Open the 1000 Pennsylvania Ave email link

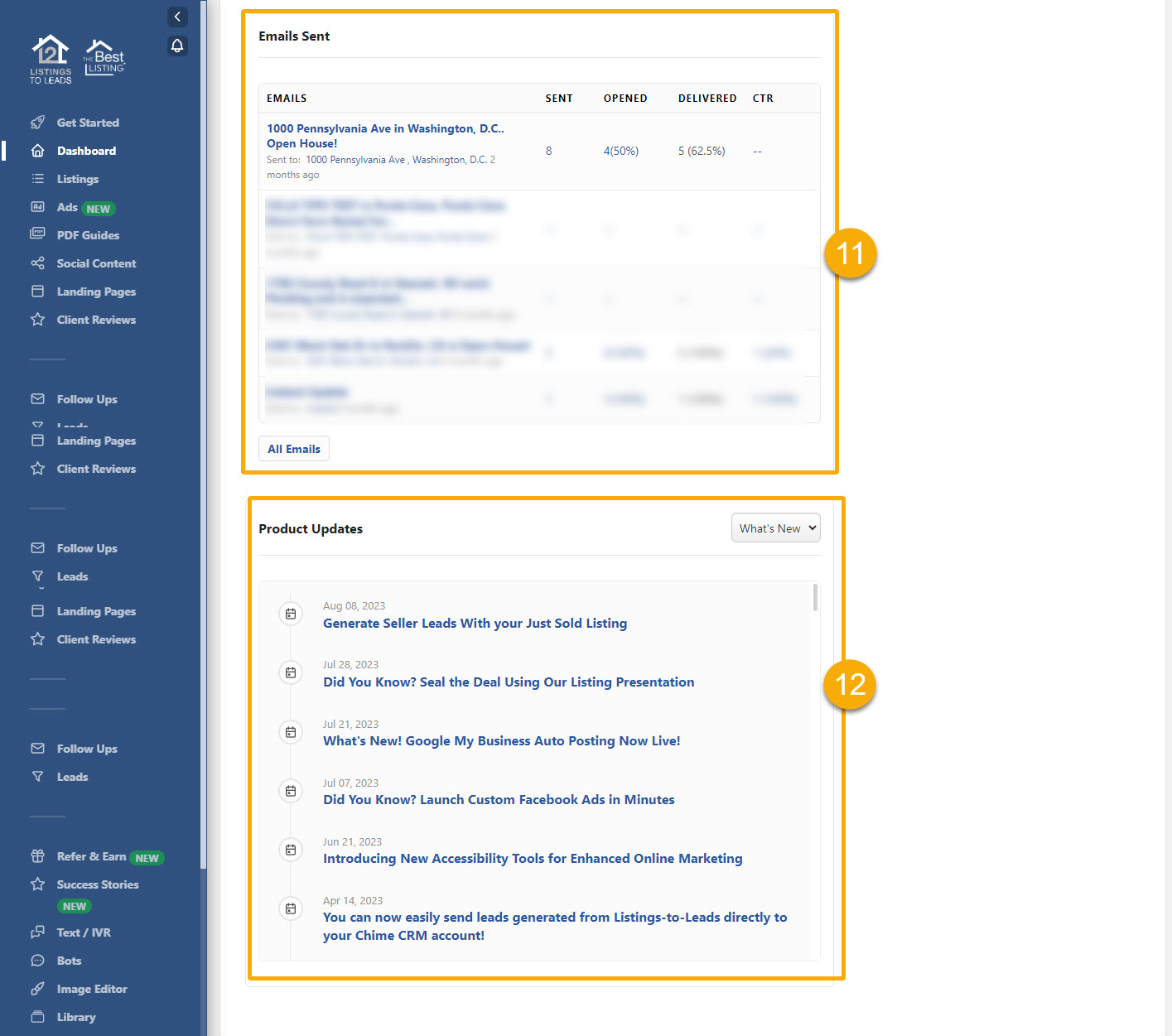click(385, 136)
